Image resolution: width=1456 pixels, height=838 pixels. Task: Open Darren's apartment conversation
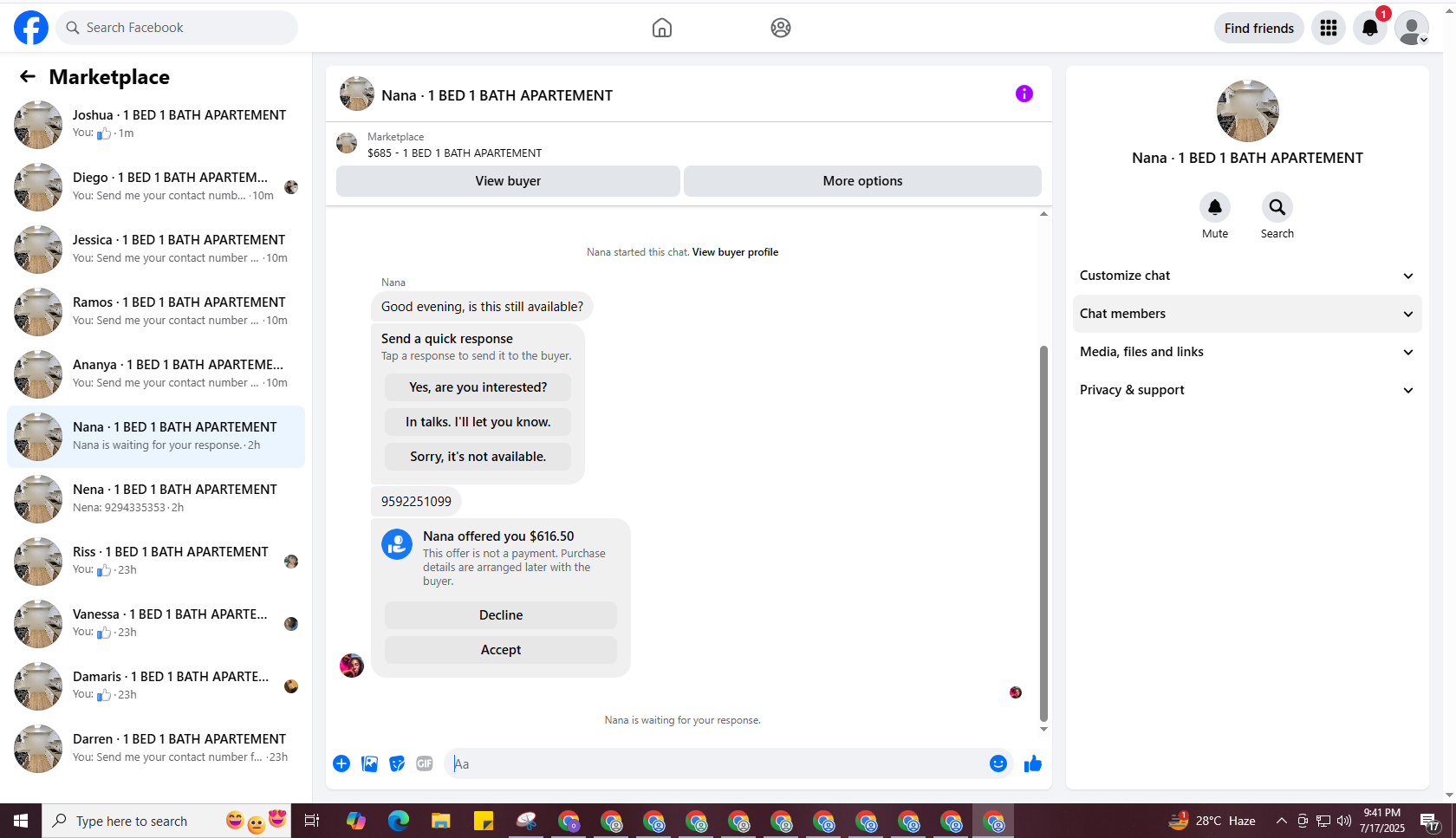pos(156,749)
